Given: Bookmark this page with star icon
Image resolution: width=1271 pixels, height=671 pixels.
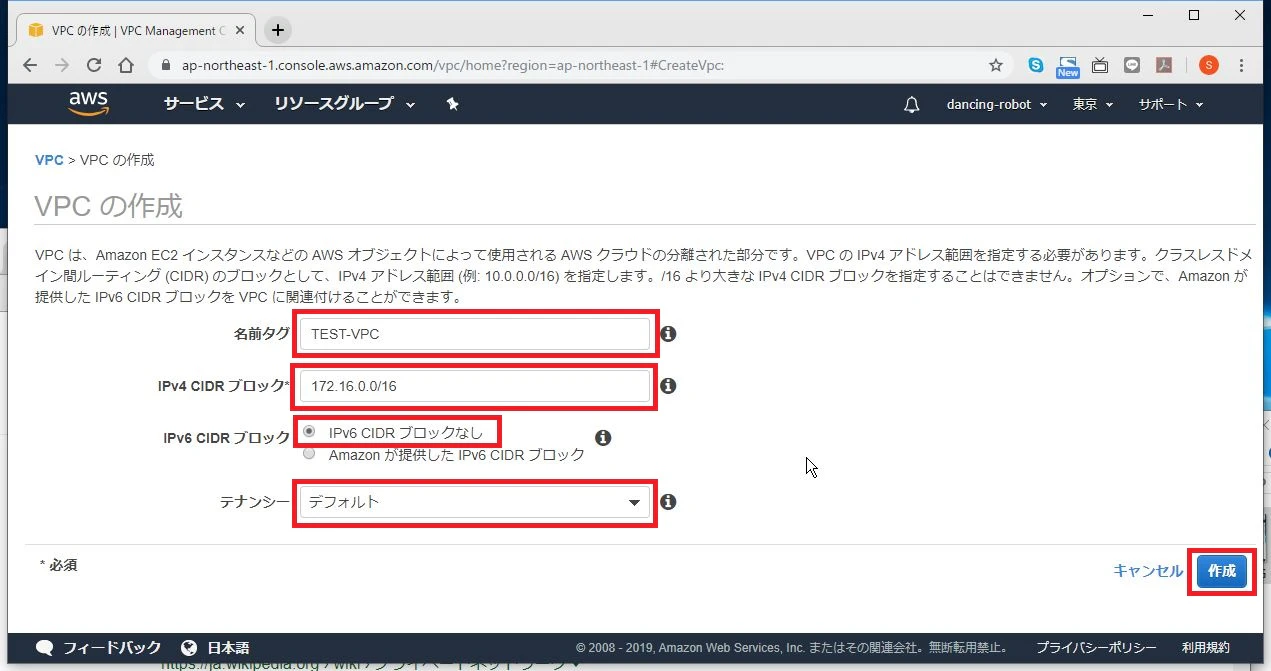Looking at the screenshot, I should (x=996, y=65).
